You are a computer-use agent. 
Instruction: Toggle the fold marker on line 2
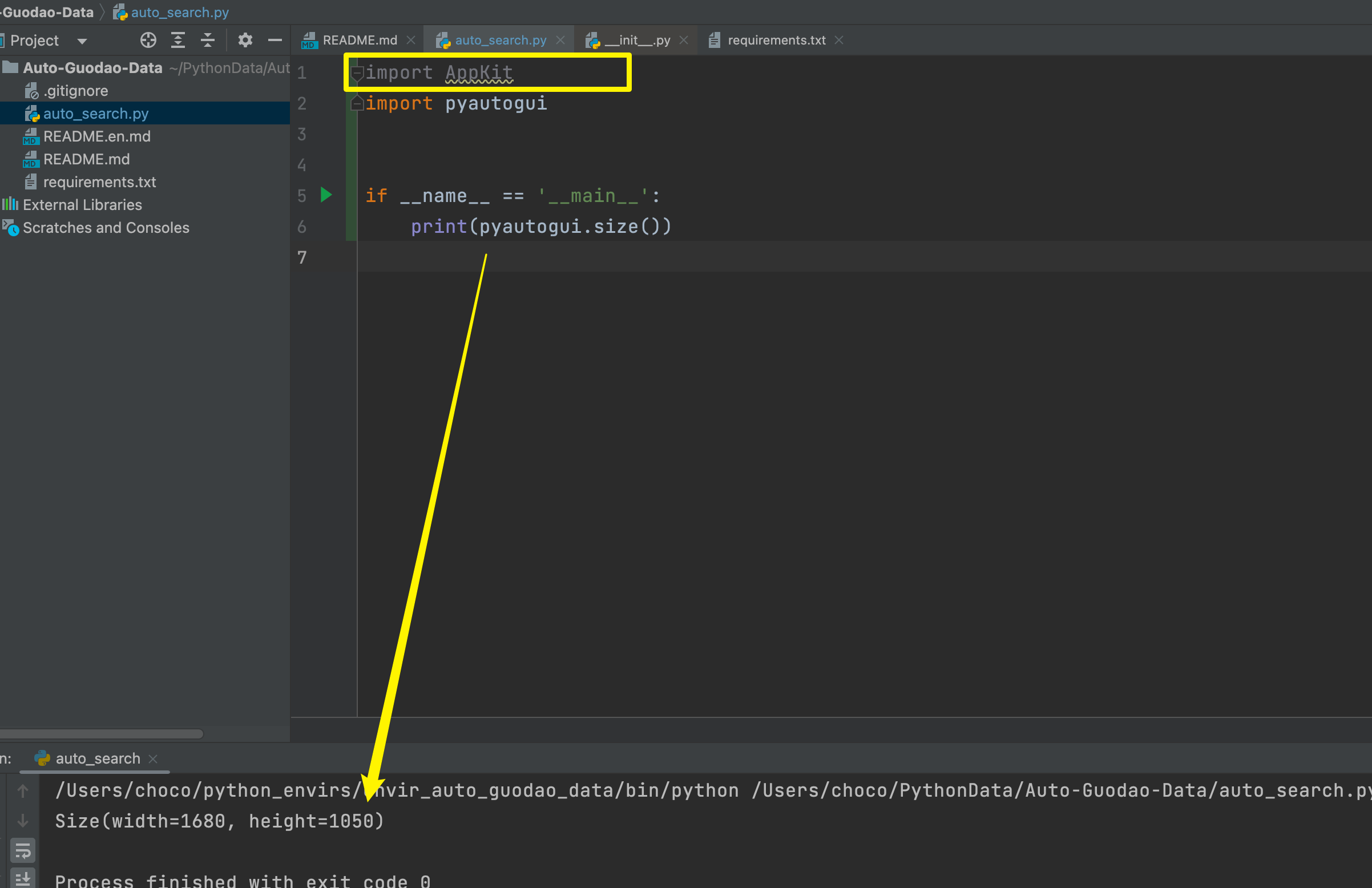pyautogui.click(x=357, y=103)
